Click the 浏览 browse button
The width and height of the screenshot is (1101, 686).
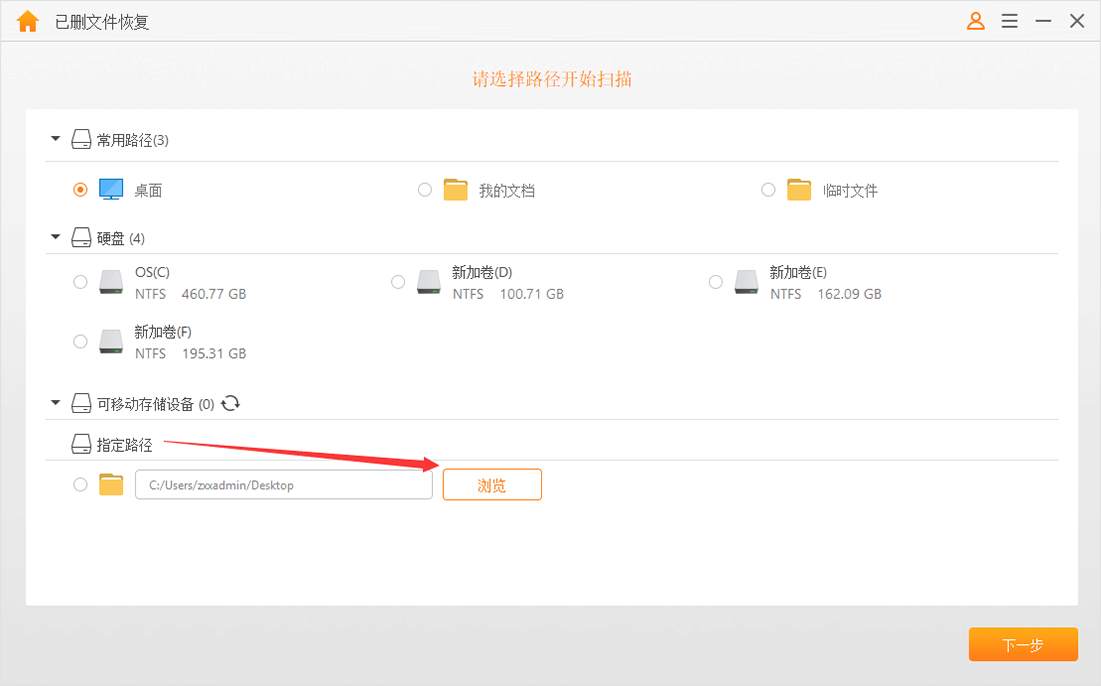click(492, 484)
